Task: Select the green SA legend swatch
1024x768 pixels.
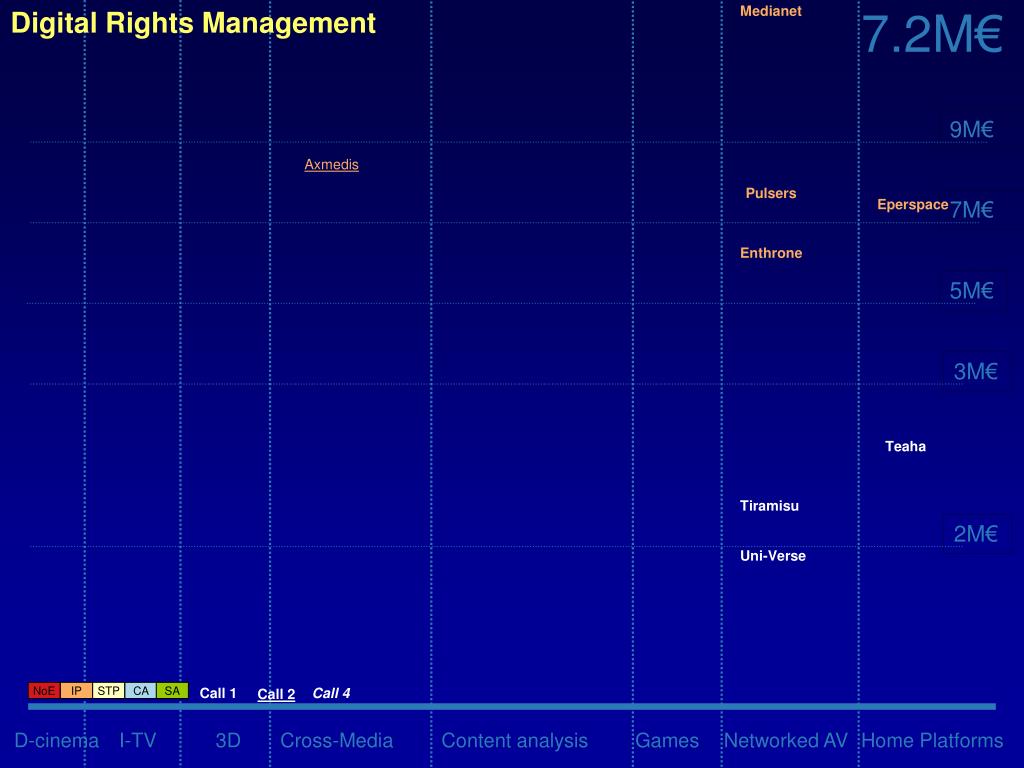Action: 172,691
